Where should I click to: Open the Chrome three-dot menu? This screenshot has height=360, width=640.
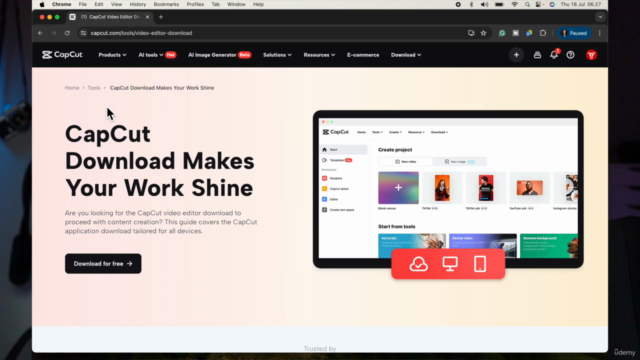600,33
